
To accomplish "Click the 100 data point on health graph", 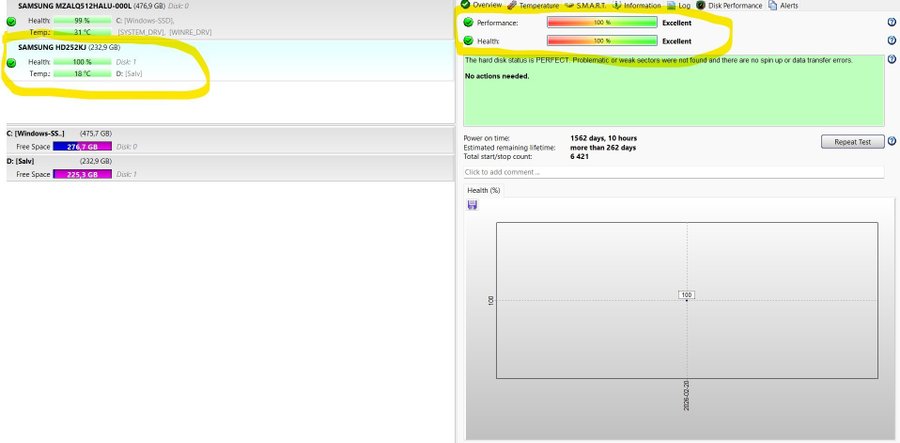I will pyautogui.click(x=686, y=295).
